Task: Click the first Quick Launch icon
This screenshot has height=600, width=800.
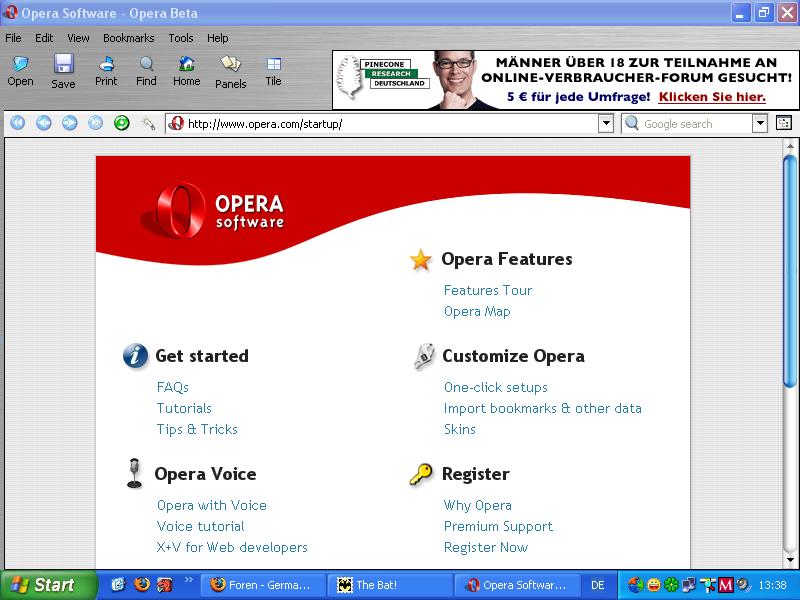Action: [118, 584]
